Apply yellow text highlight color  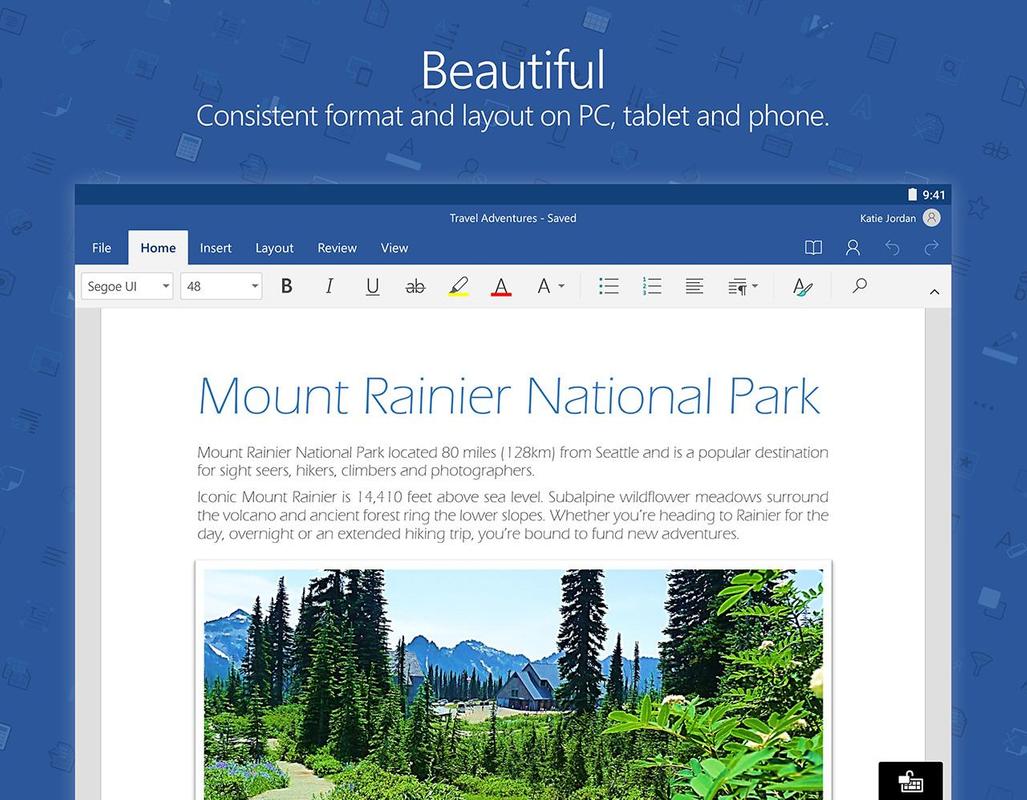458,286
